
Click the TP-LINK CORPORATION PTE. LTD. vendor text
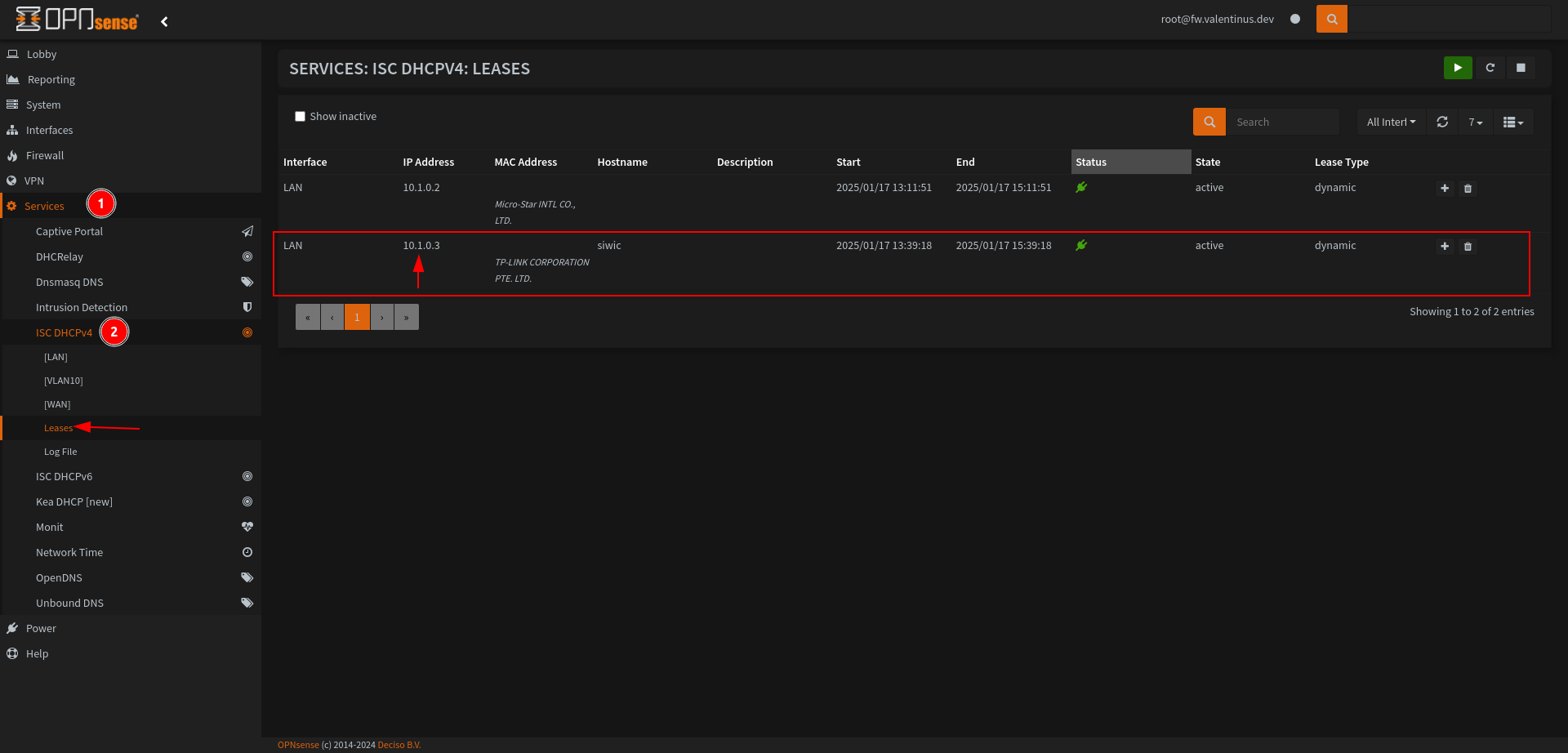pos(541,270)
